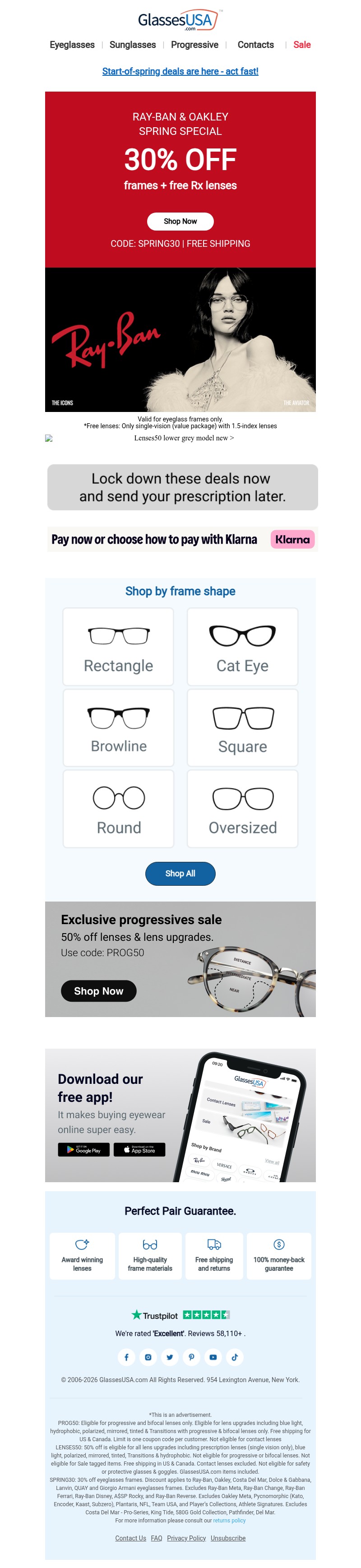Click the Start-of-spring deals link
The height and width of the screenshot is (1568, 361).
(180, 71)
